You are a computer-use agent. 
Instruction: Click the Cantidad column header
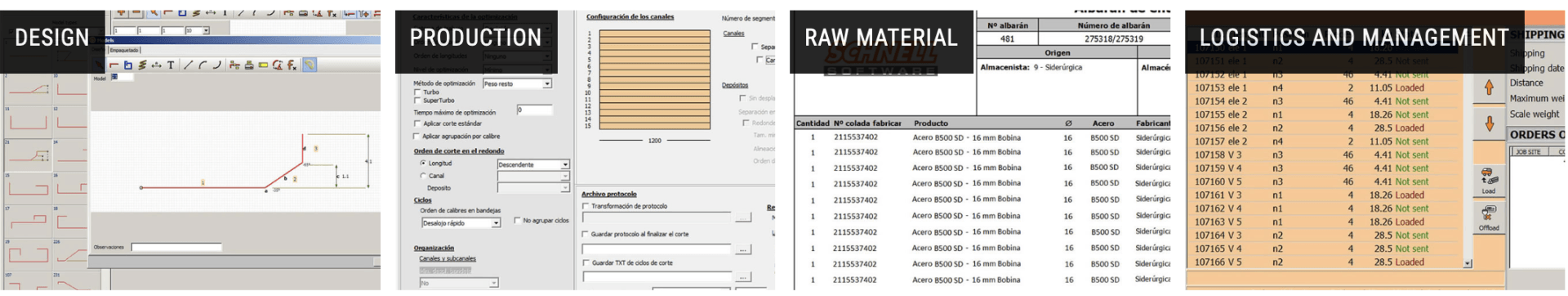pyautogui.click(x=813, y=123)
